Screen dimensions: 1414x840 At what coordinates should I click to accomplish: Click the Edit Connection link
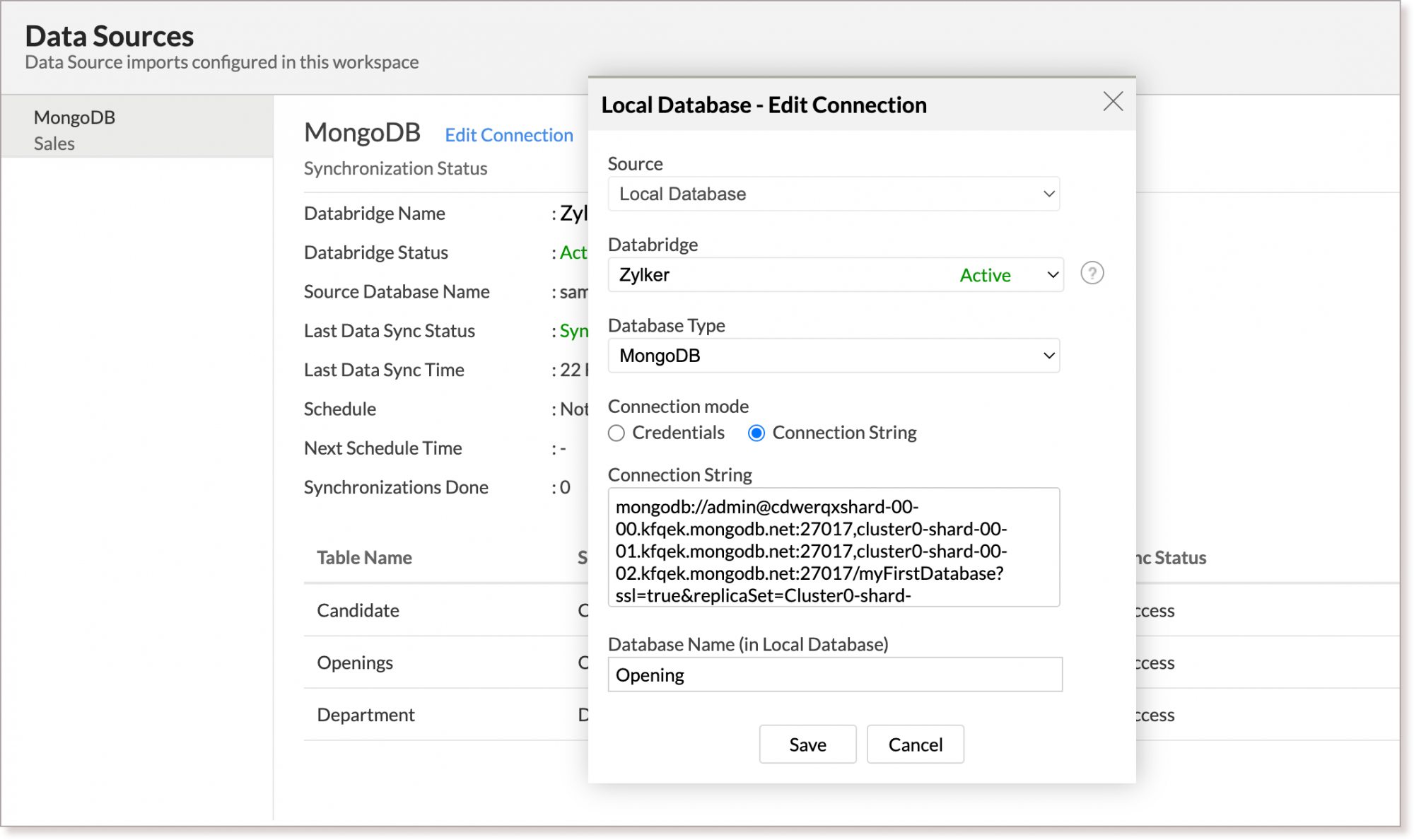click(x=508, y=135)
